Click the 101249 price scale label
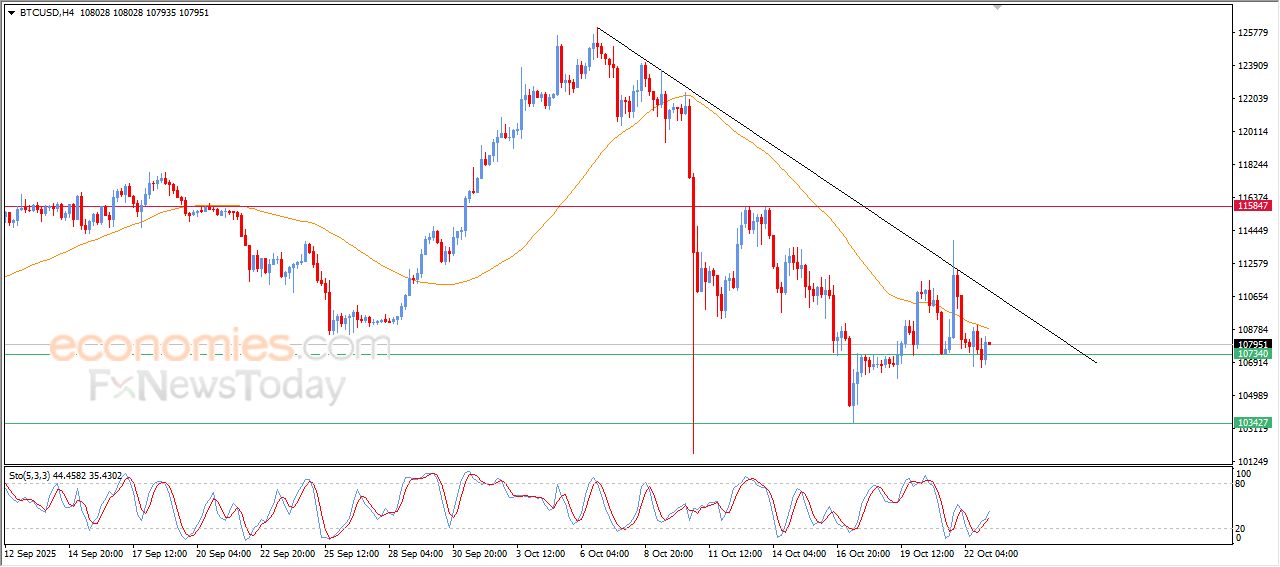Screen dimensions: 1280x567 coord(1254,461)
